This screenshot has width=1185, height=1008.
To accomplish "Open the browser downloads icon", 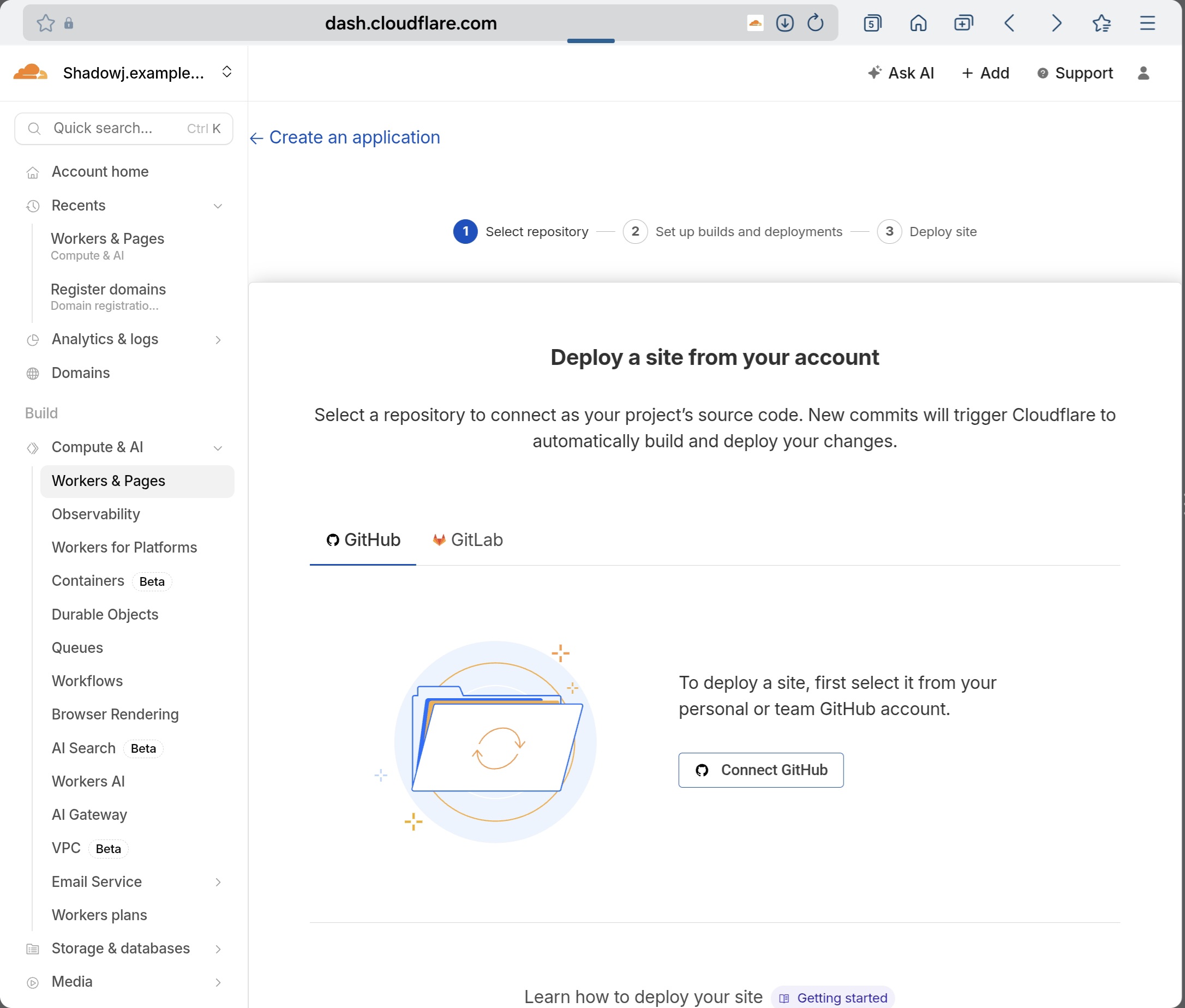I will tap(785, 23).
